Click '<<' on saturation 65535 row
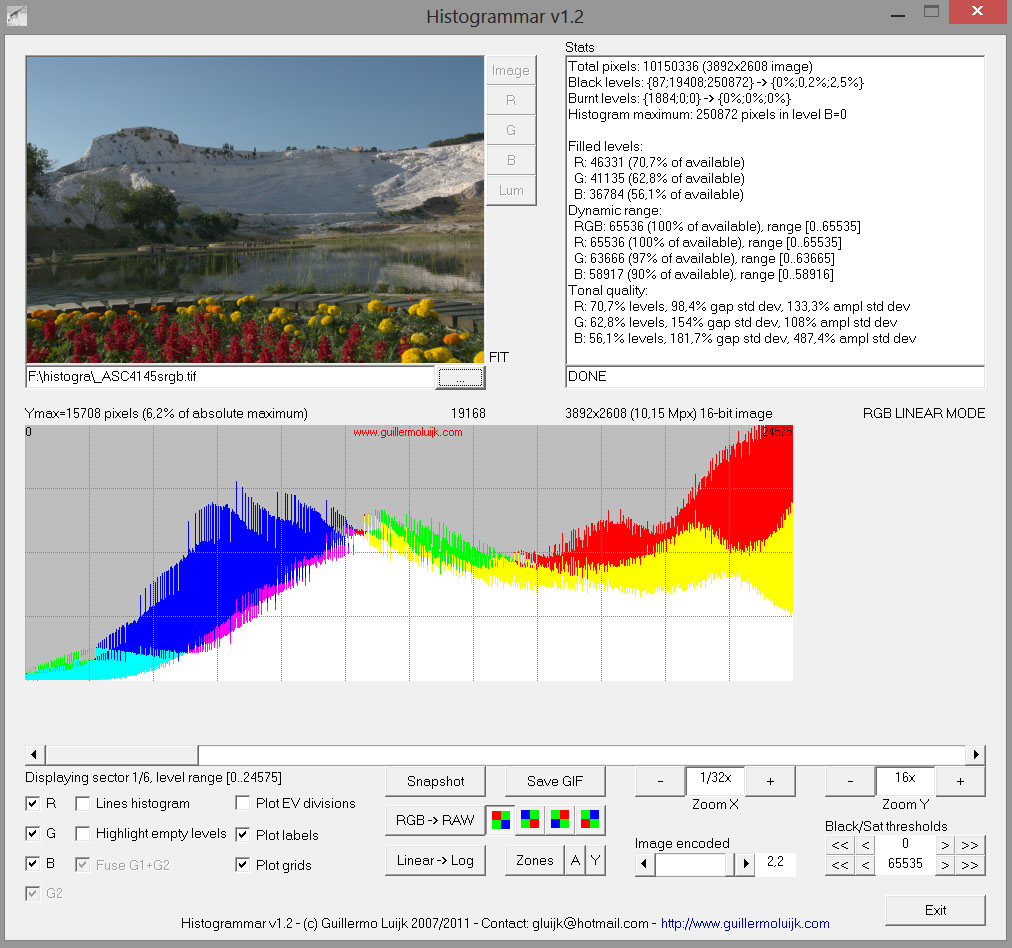Viewport: 1012px width, 948px height. (840, 865)
